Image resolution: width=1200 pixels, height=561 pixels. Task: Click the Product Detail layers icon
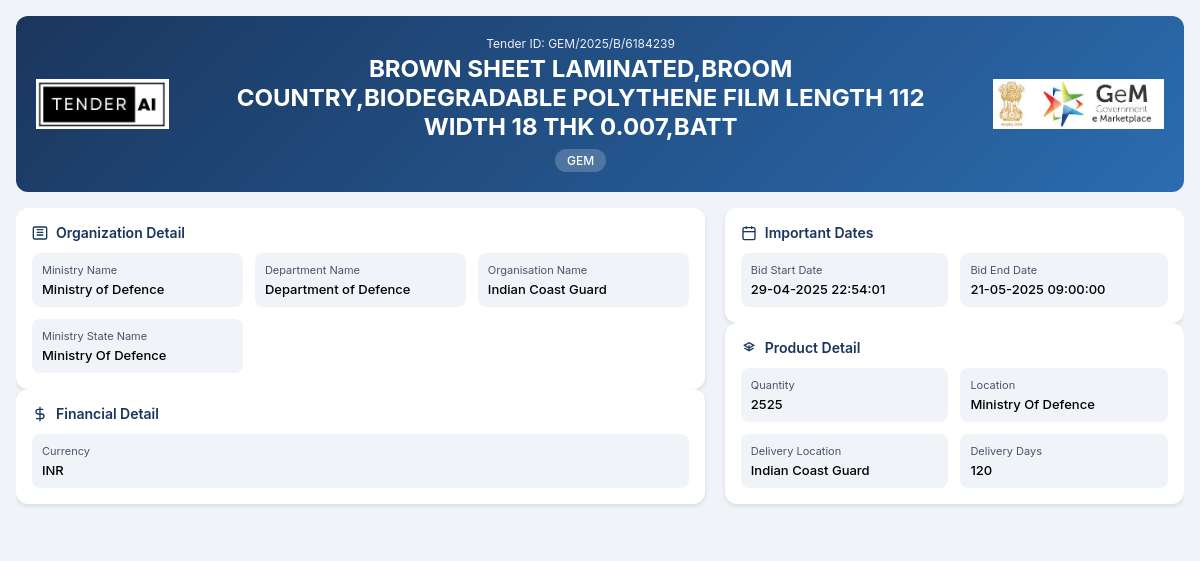tap(749, 348)
